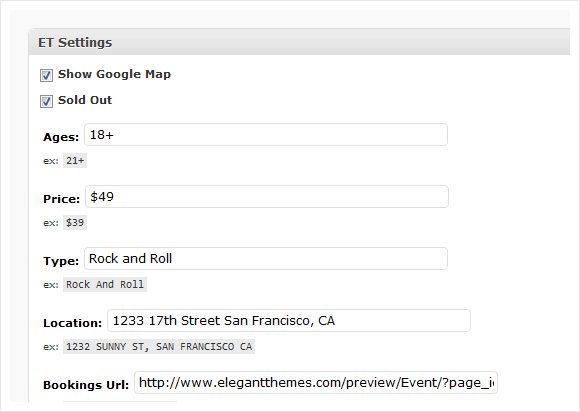Click into the Price field showing $49
This screenshot has width=580, height=412.
[267, 197]
